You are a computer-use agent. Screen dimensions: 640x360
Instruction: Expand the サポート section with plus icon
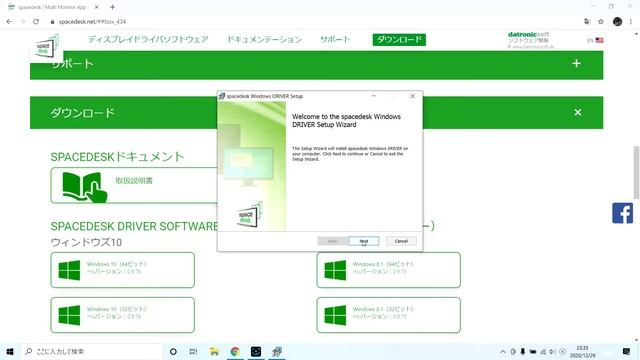pos(576,63)
